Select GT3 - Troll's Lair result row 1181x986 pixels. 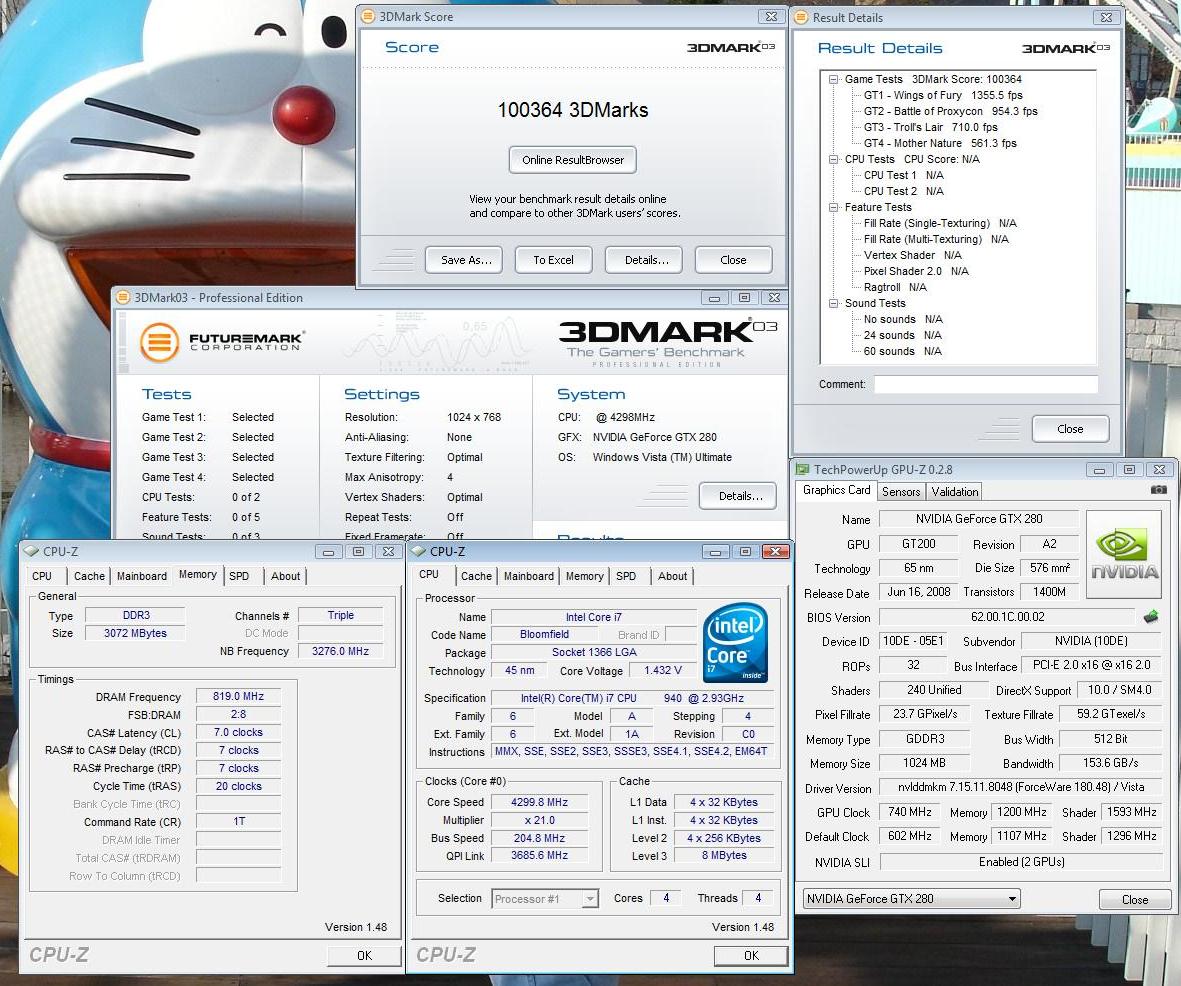(x=930, y=127)
